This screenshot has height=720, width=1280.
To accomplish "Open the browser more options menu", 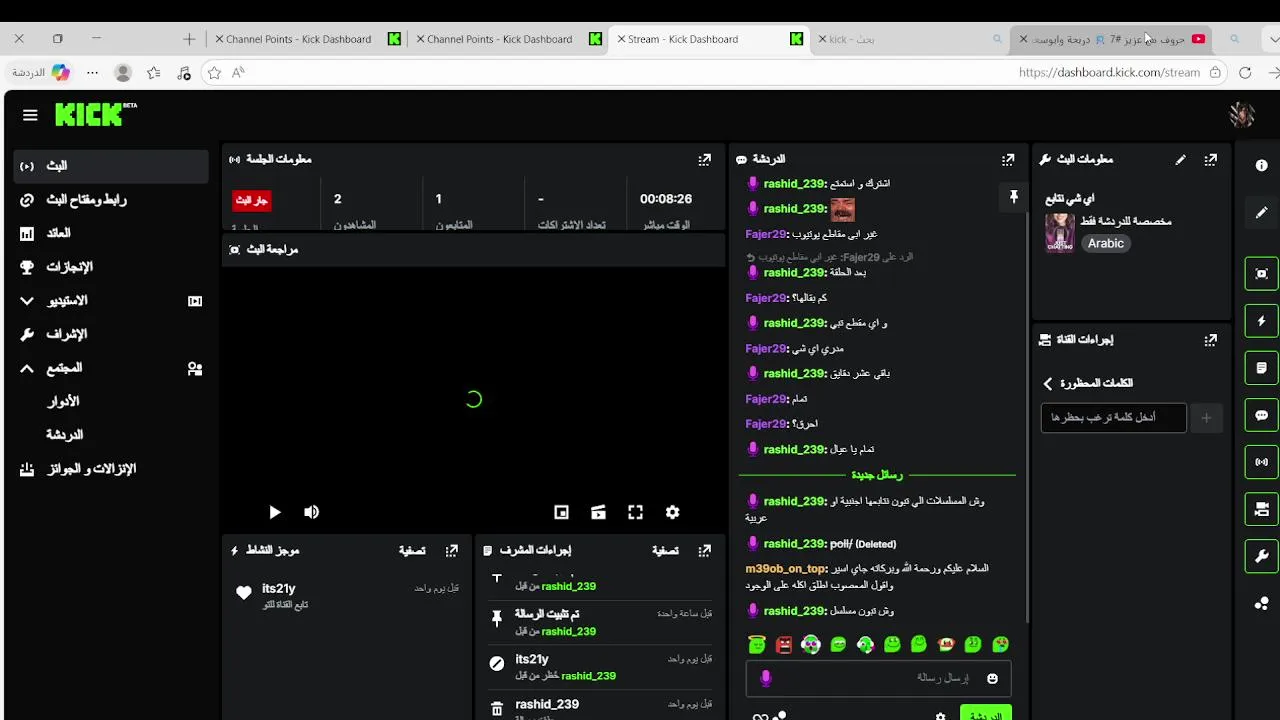I will pyautogui.click(x=92, y=73).
